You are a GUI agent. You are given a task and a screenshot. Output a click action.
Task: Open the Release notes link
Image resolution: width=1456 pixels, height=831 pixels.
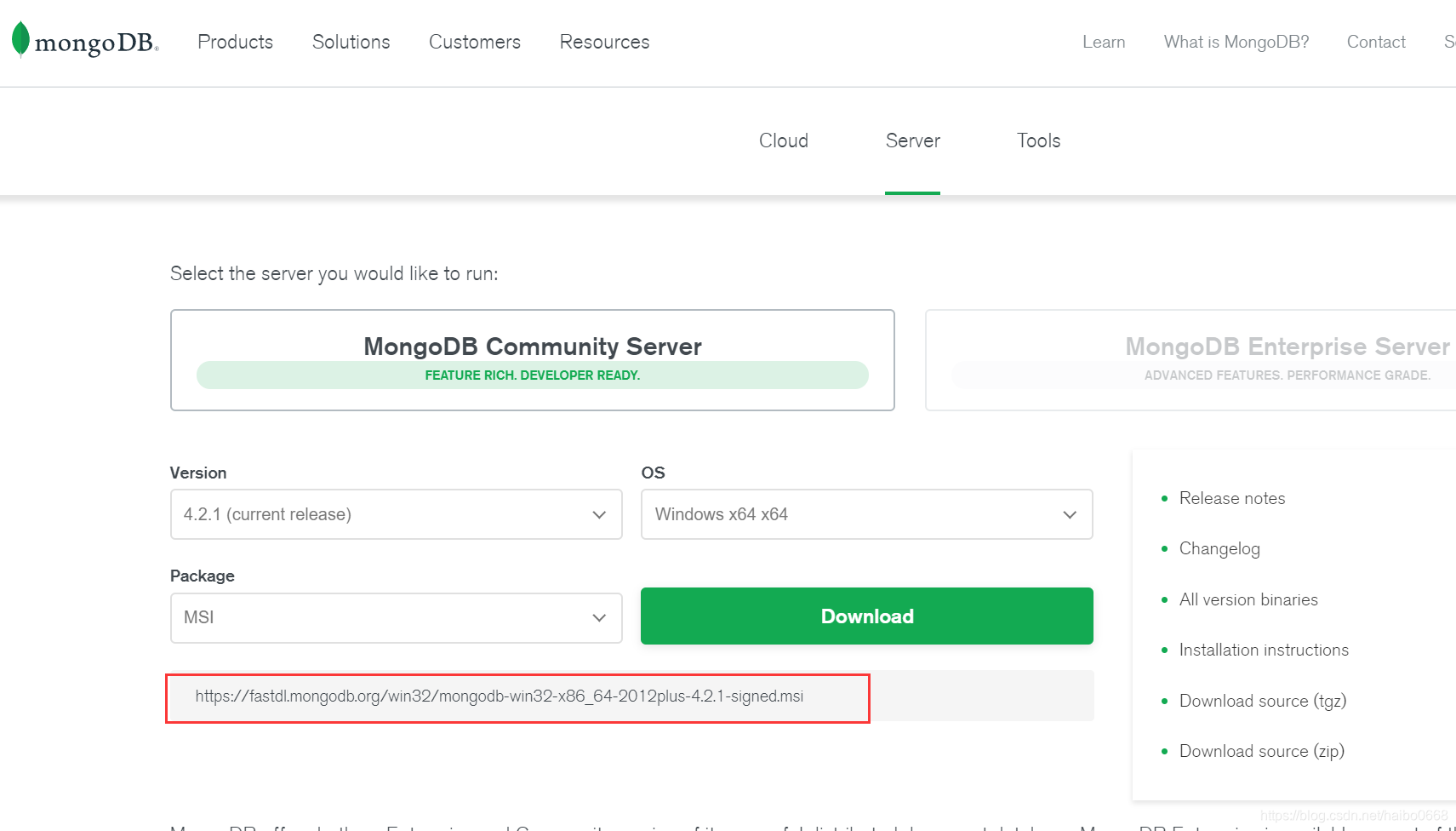click(1232, 498)
